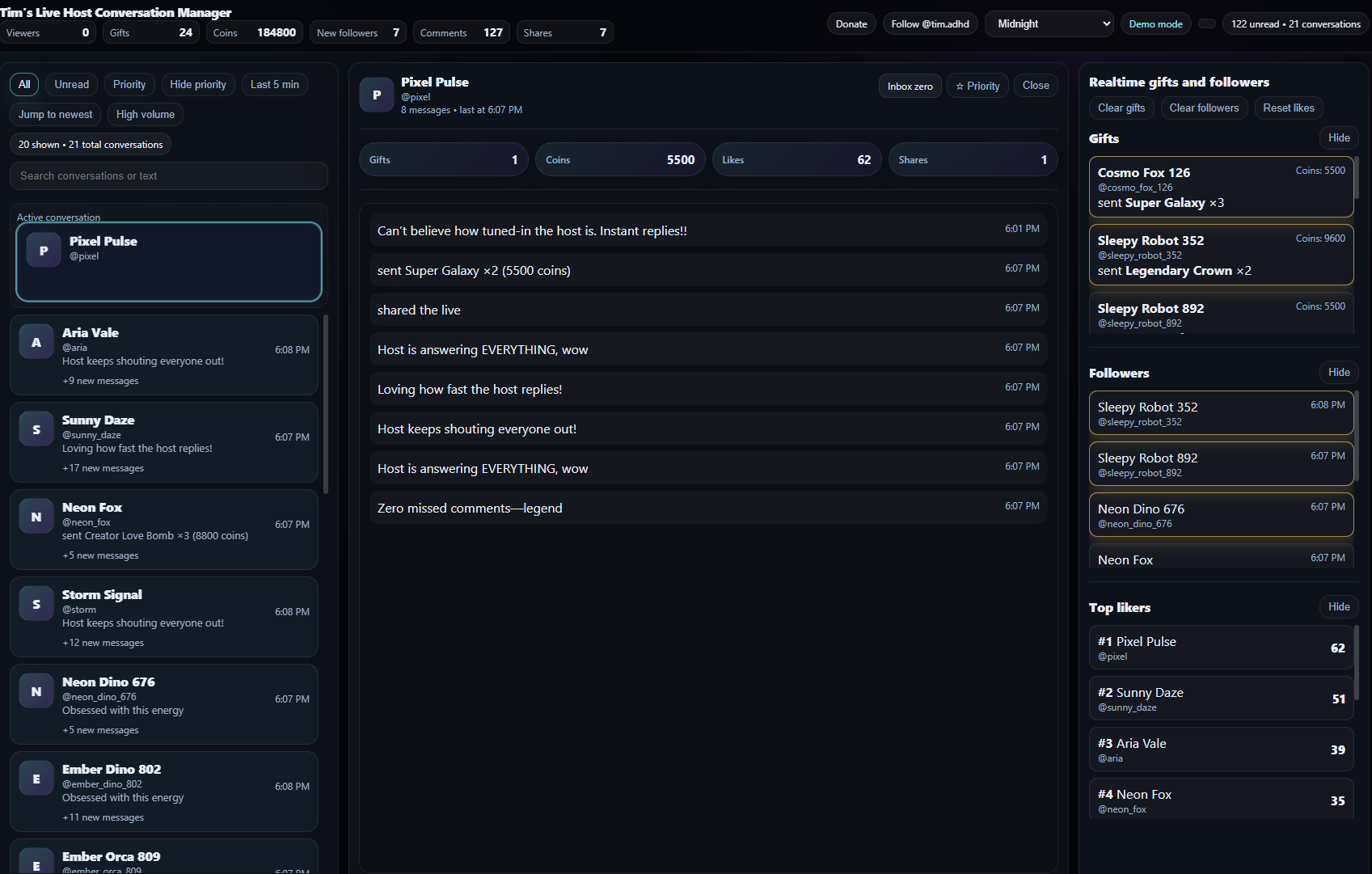Image resolution: width=1372 pixels, height=874 pixels.
Task: Click 122 unread 21 conversations indicator
Action: (x=1295, y=24)
